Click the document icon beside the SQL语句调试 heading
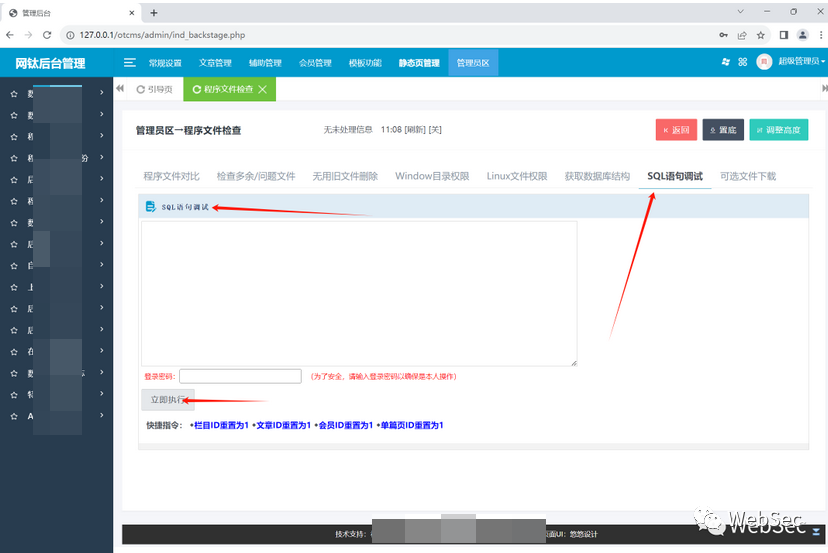The width and height of the screenshot is (828, 553). (x=150, y=207)
